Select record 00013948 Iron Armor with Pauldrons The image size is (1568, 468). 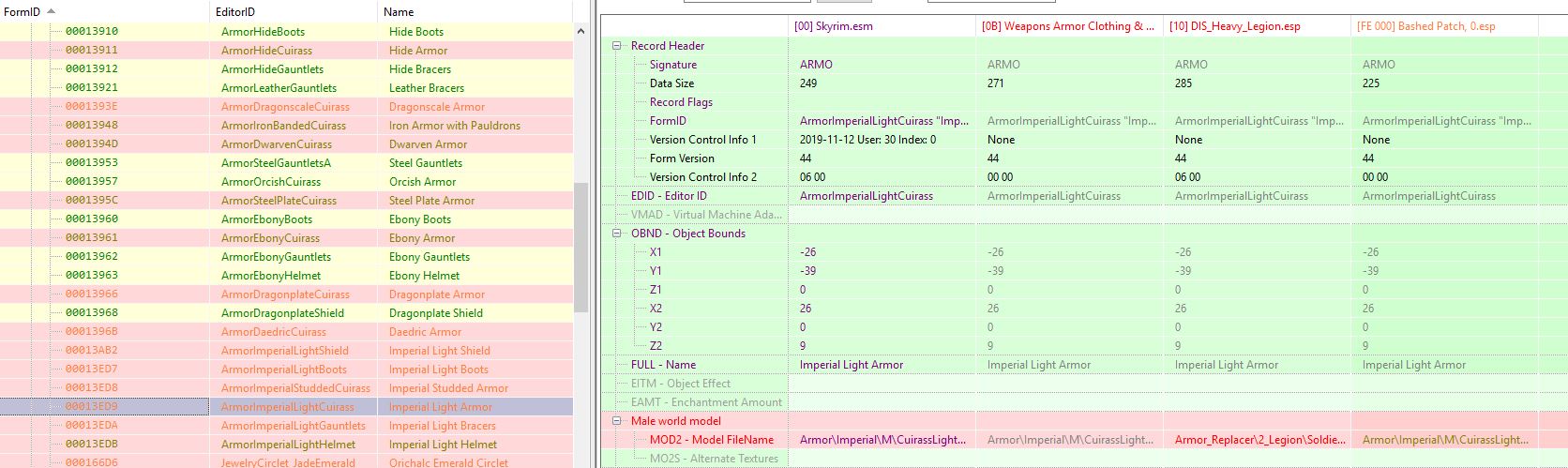click(286, 125)
